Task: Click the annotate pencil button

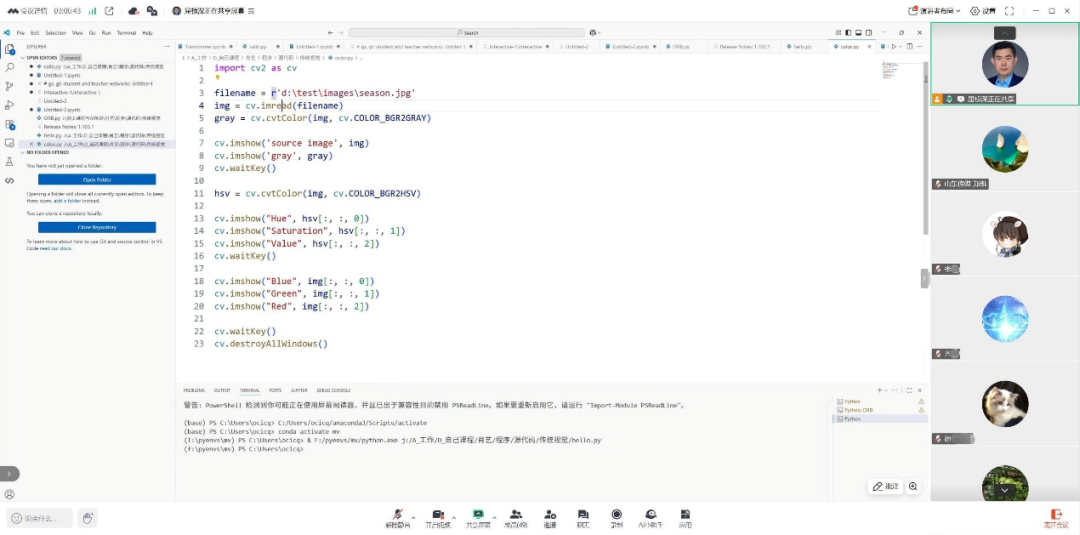Action: pos(885,486)
